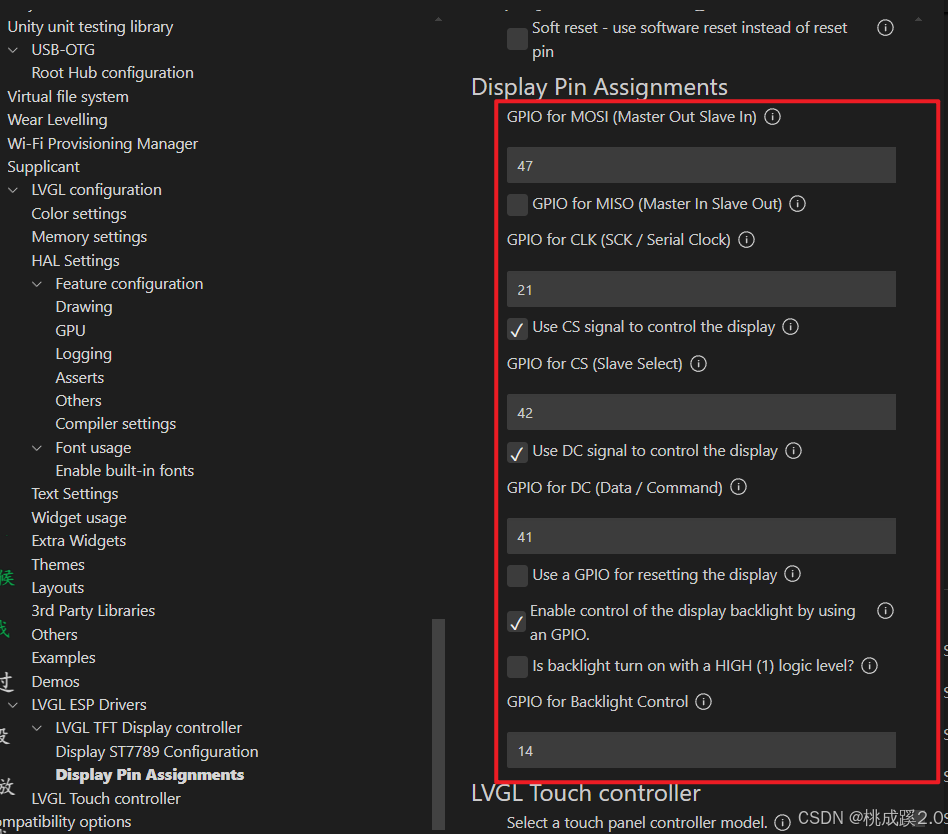Select Wi-Fi Provisioning Manager

[x=103, y=144]
